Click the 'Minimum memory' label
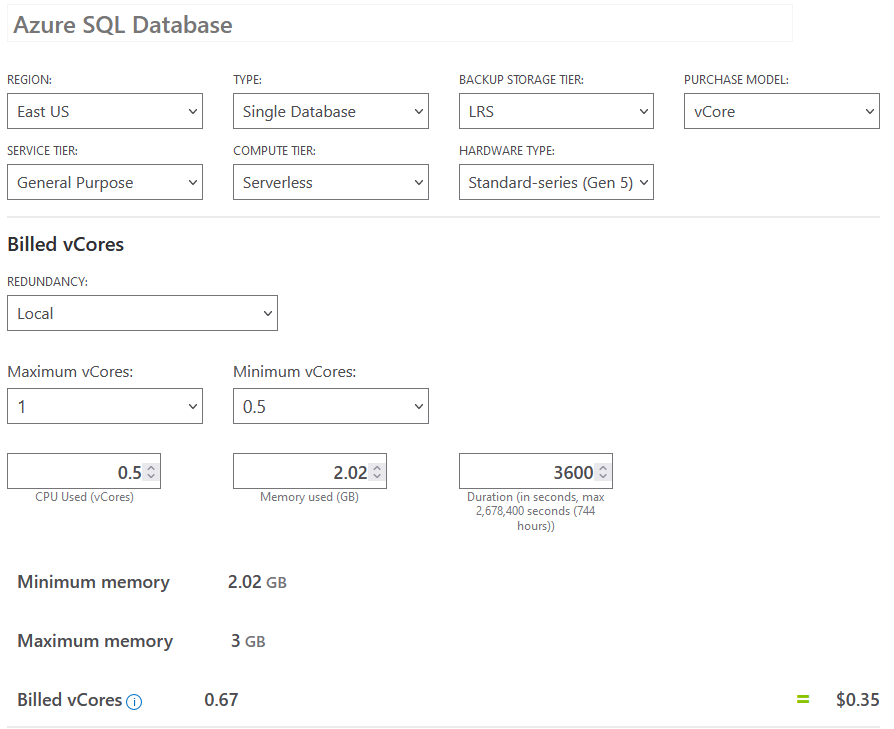The height and width of the screenshot is (729, 894). click(x=94, y=582)
